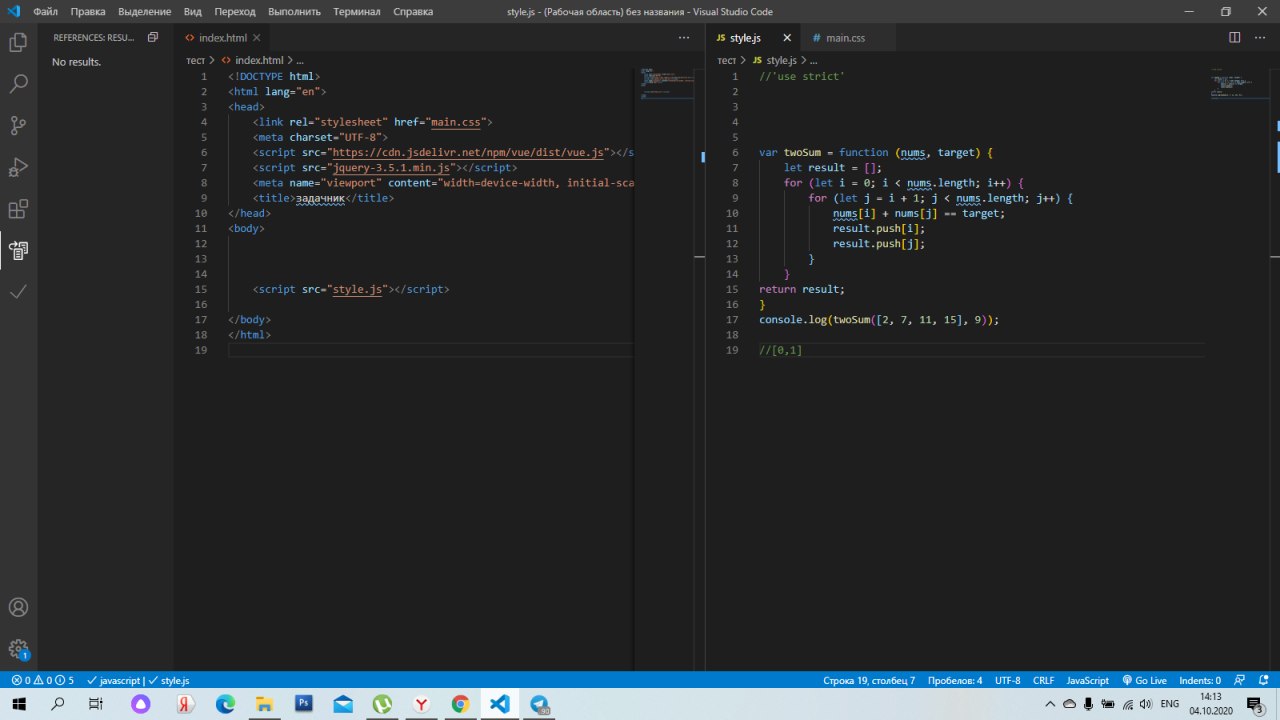This screenshot has height=720, width=1280.
Task: Start Go Live server from status bar
Action: coord(1144,680)
